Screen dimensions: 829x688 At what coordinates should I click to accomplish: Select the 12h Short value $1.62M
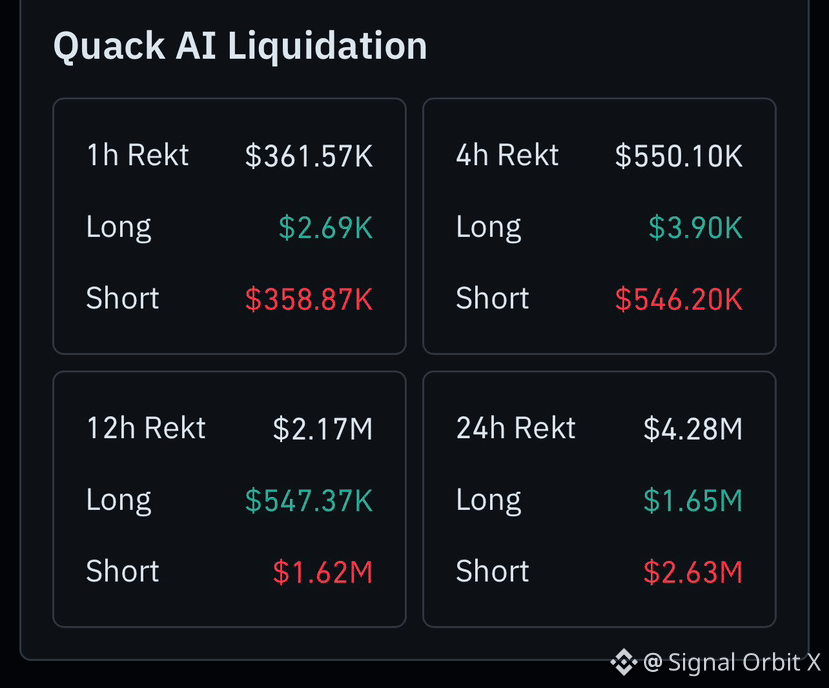click(323, 572)
